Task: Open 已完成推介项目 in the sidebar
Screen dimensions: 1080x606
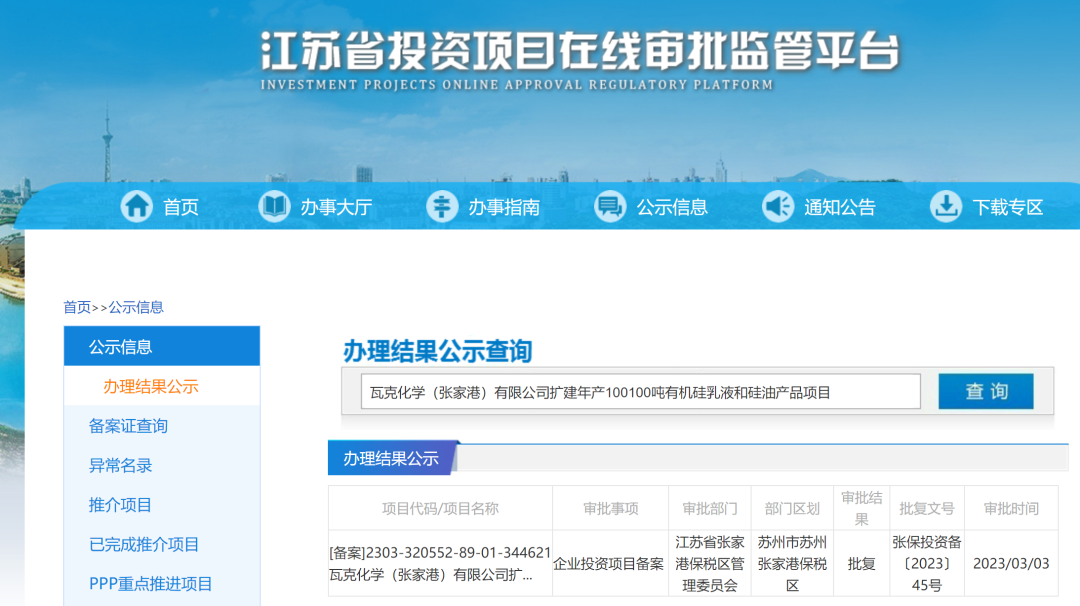Action: (x=144, y=544)
